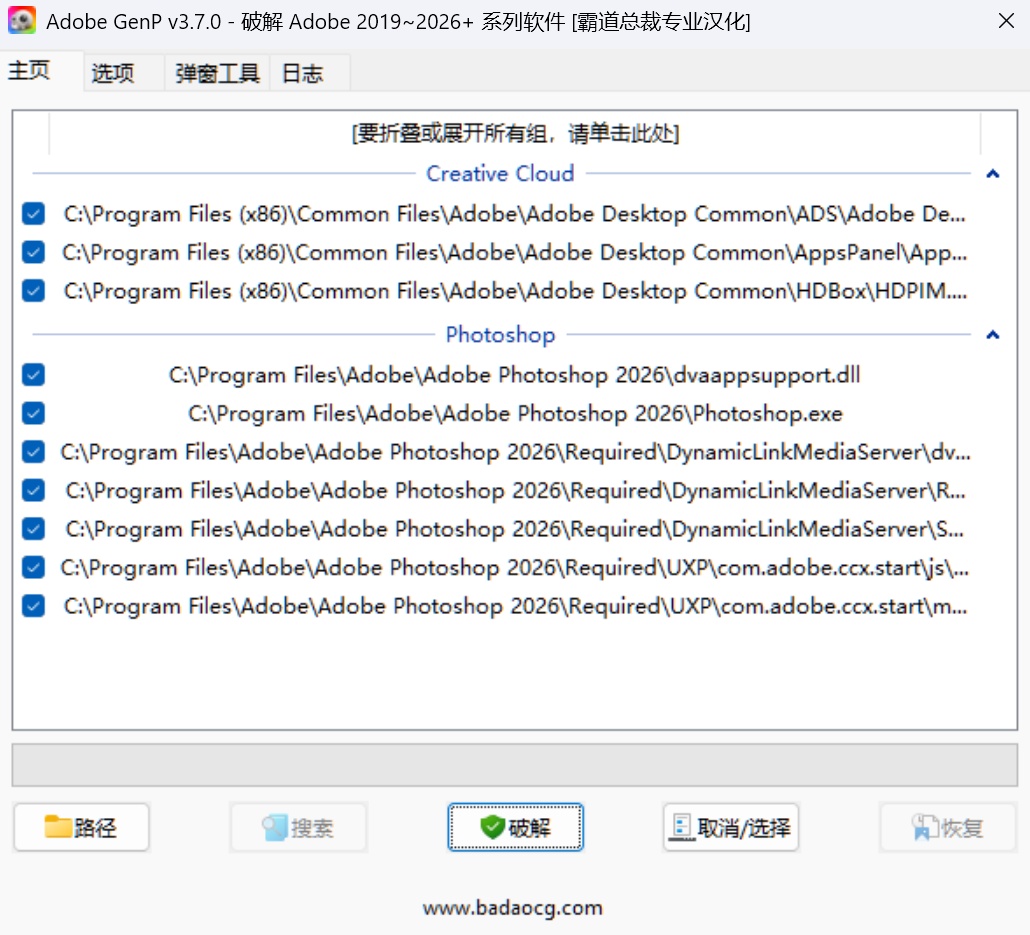Click the gray progress bar

[x=515, y=765]
